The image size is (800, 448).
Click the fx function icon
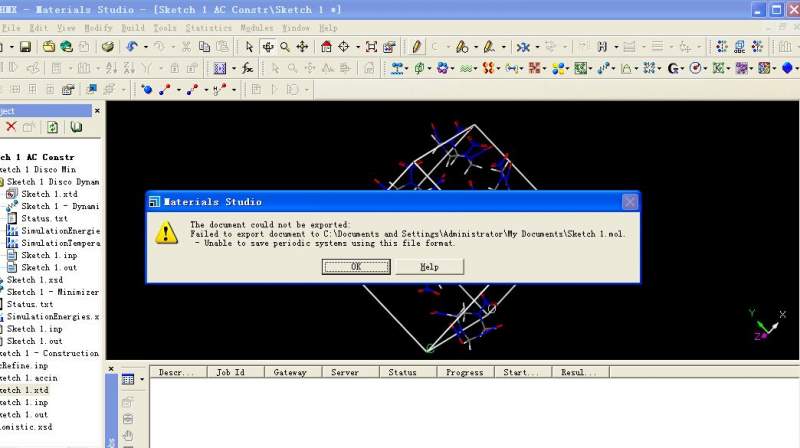(x=247, y=68)
